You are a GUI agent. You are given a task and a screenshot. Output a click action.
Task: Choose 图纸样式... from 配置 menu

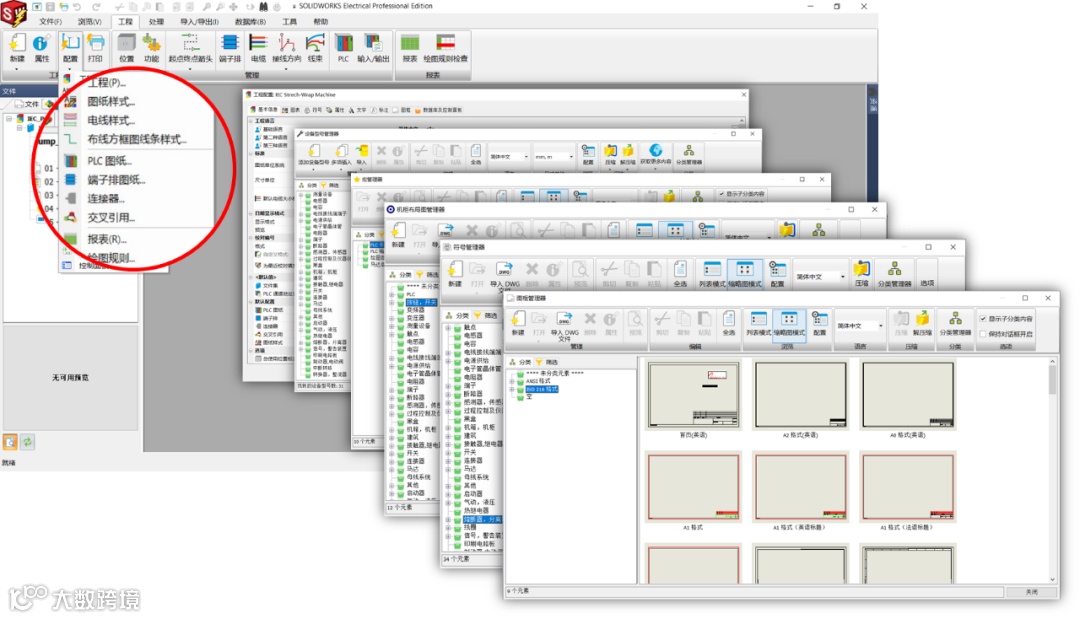111,101
